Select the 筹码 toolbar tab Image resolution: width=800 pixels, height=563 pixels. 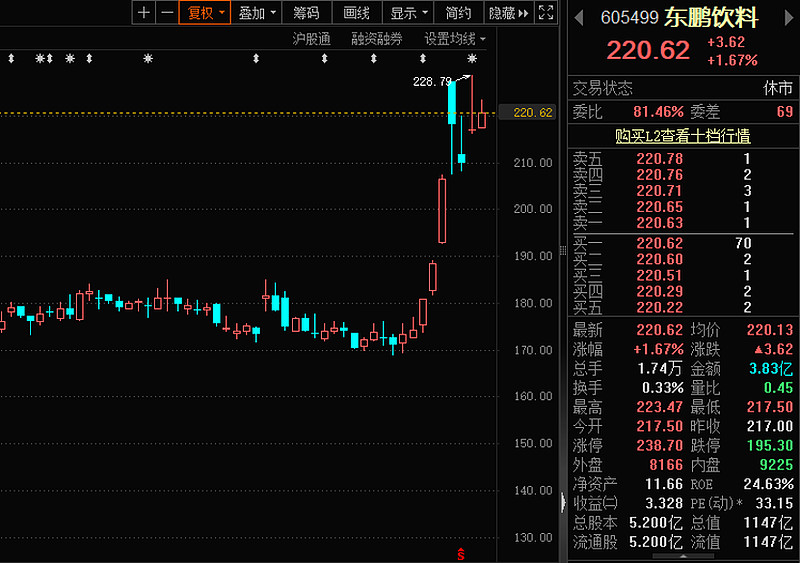(307, 13)
